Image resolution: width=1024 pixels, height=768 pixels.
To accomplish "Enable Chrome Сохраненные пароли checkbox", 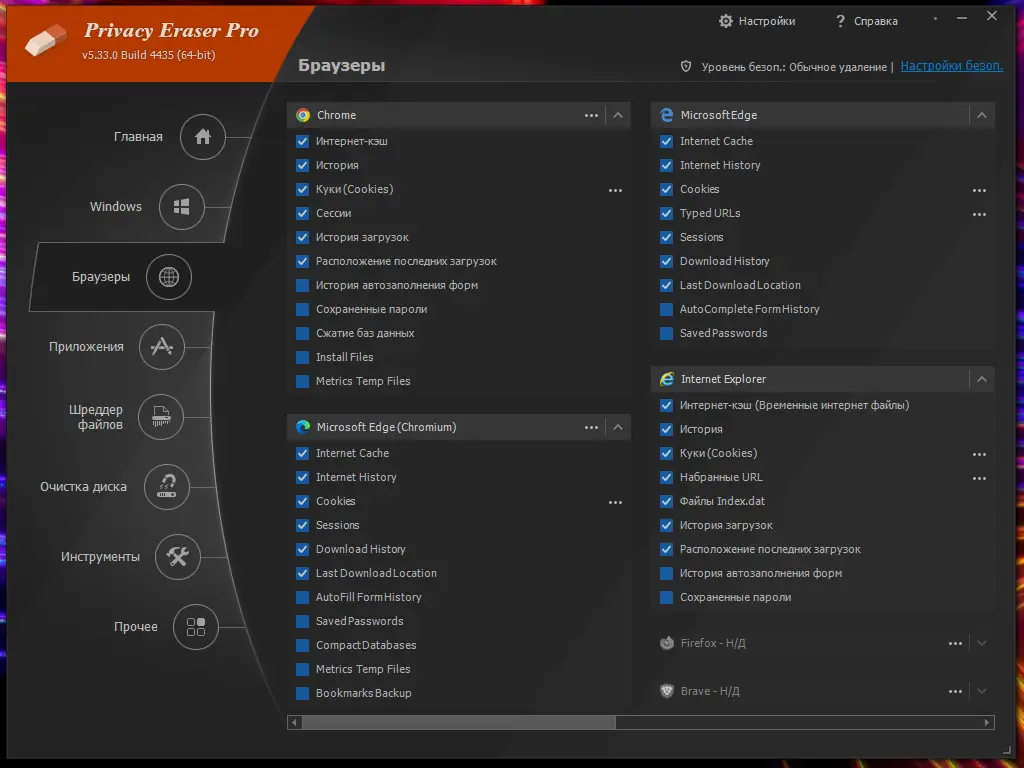I will point(303,309).
